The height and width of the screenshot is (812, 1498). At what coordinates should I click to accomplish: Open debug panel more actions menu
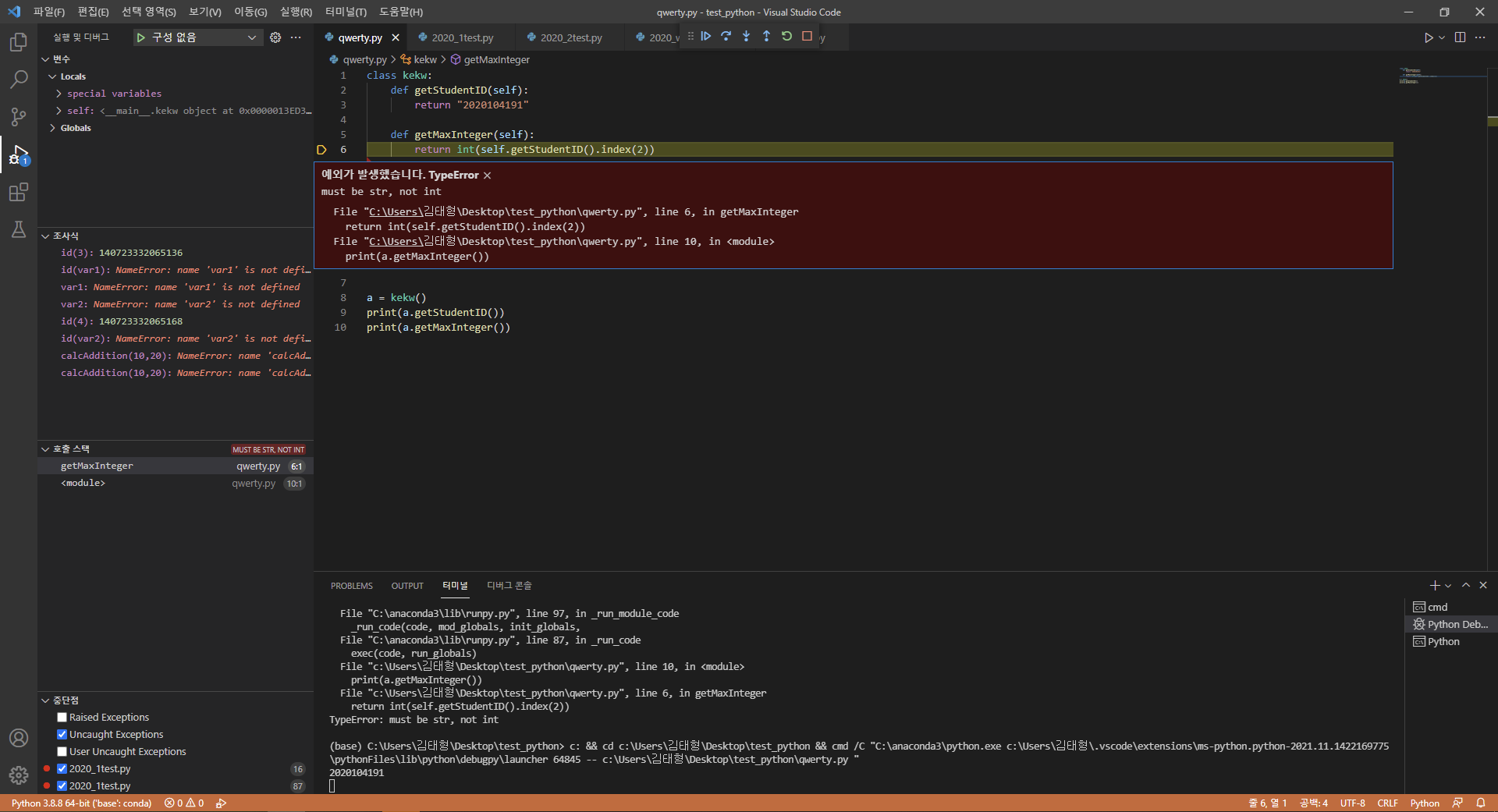click(x=296, y=37)
